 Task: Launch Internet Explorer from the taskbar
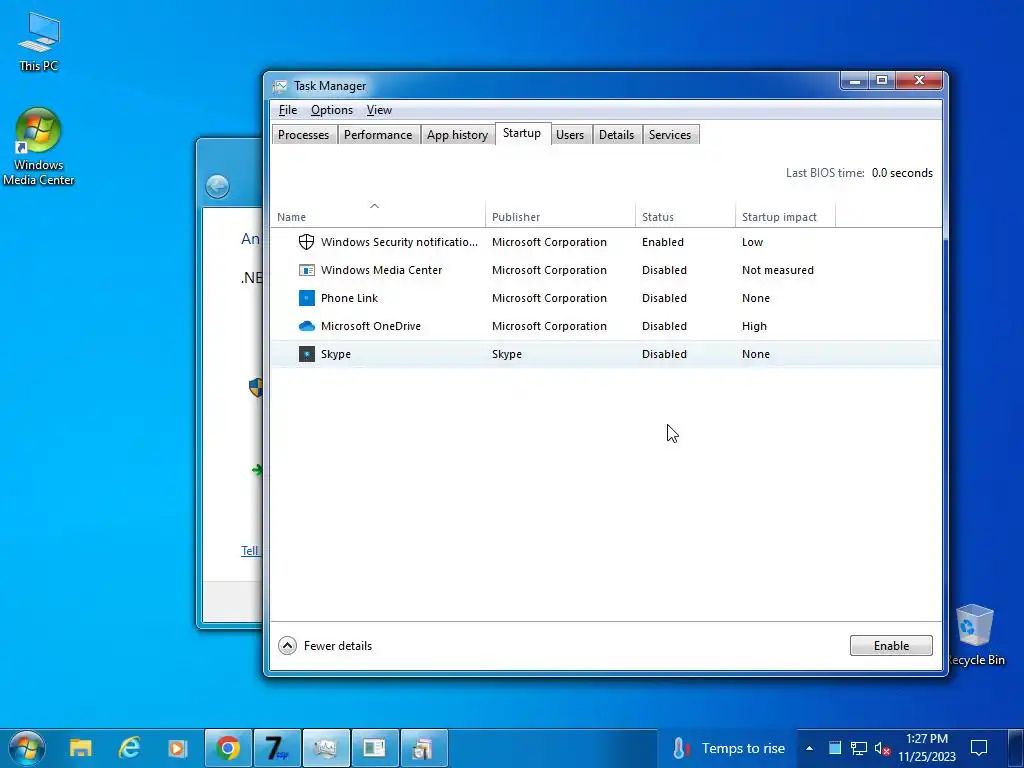129,748
